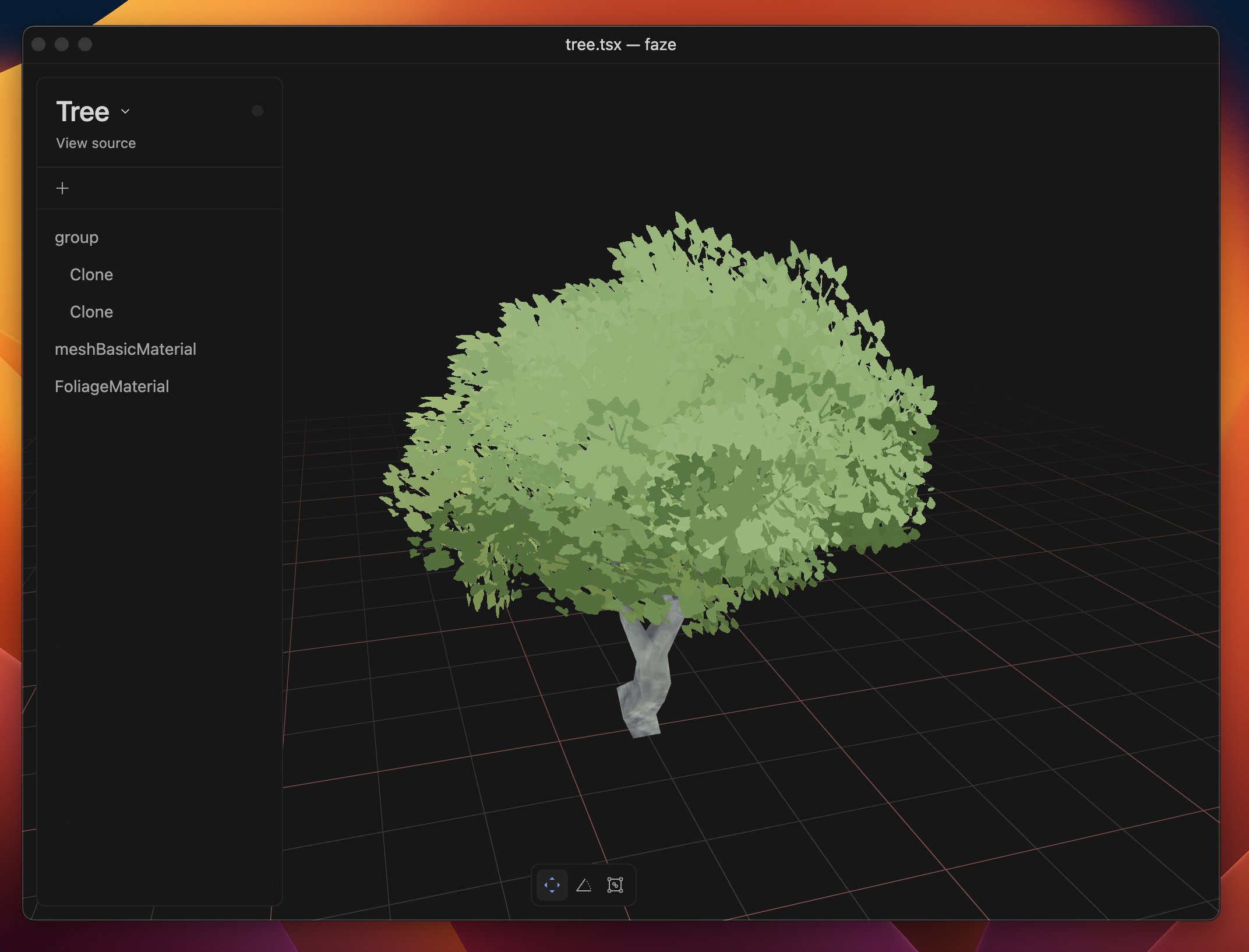Select the second Clone node
Image resolution: width=1249 pixels, height=952 pixels.
click(x=92, y=311)
